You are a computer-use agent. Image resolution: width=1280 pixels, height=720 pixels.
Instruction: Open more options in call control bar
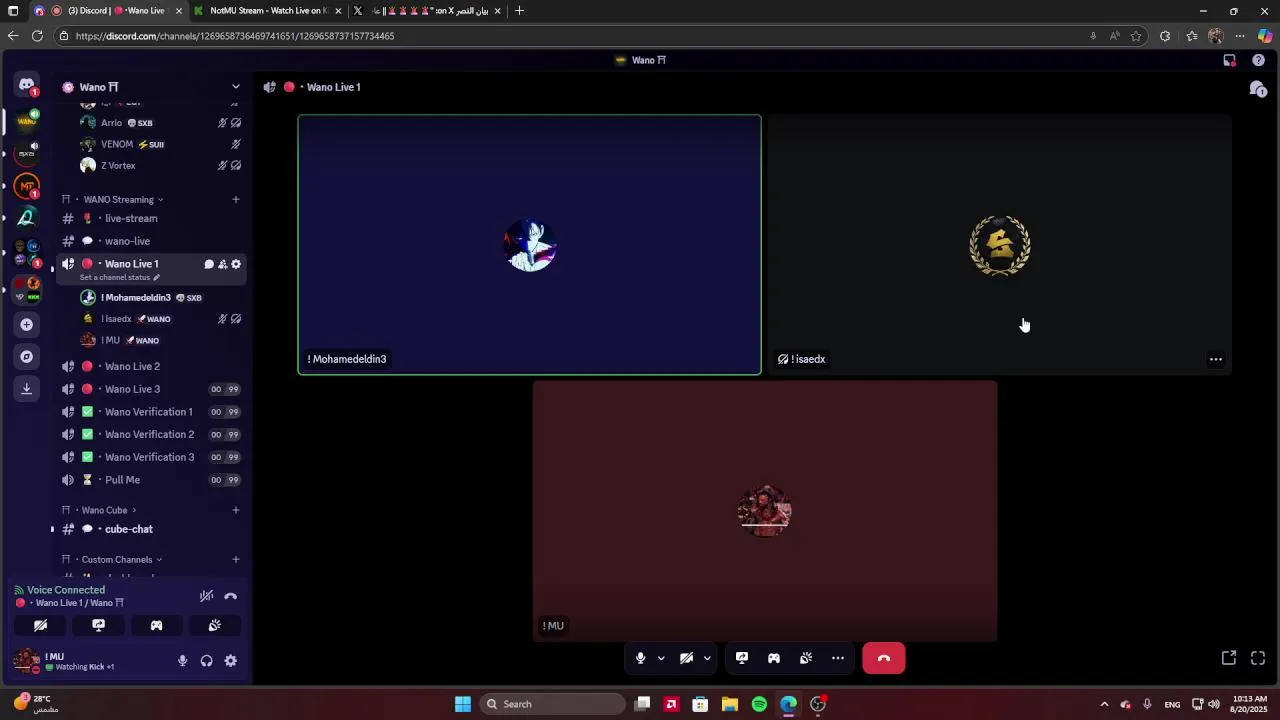pos(838,658)
